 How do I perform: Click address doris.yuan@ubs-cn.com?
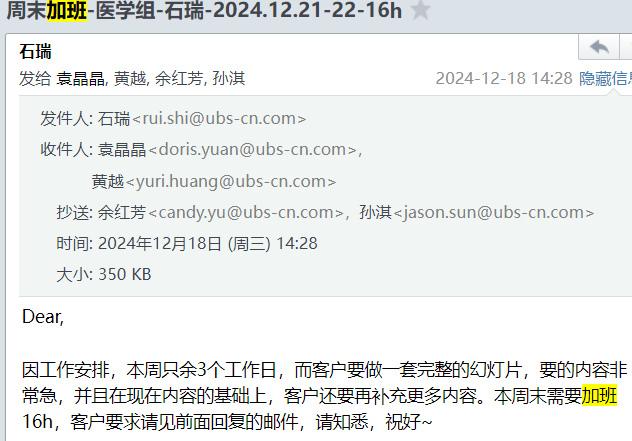click(x=253, y=150)
